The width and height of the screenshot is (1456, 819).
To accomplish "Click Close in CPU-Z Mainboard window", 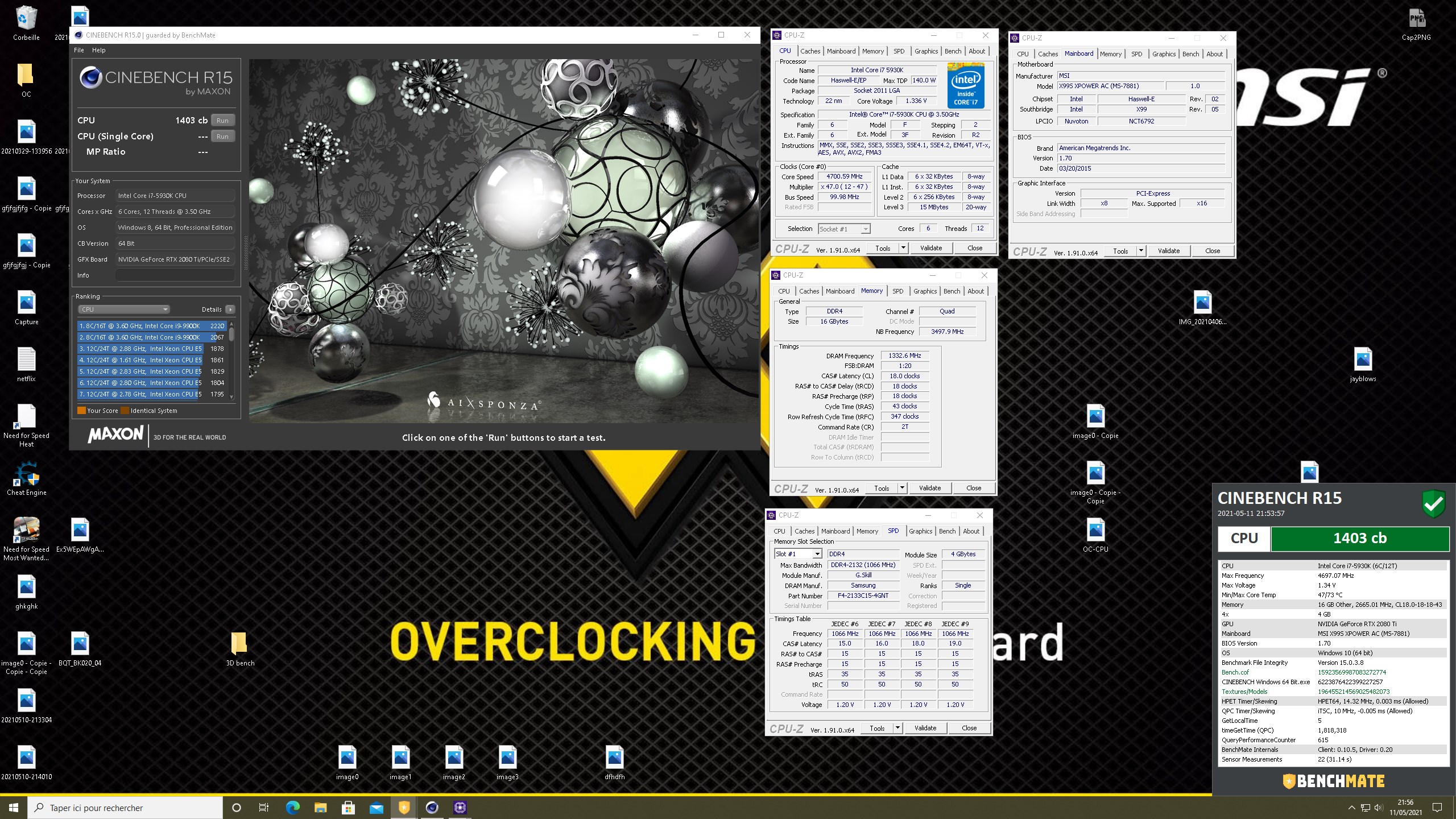I will tap(1213, 251).
